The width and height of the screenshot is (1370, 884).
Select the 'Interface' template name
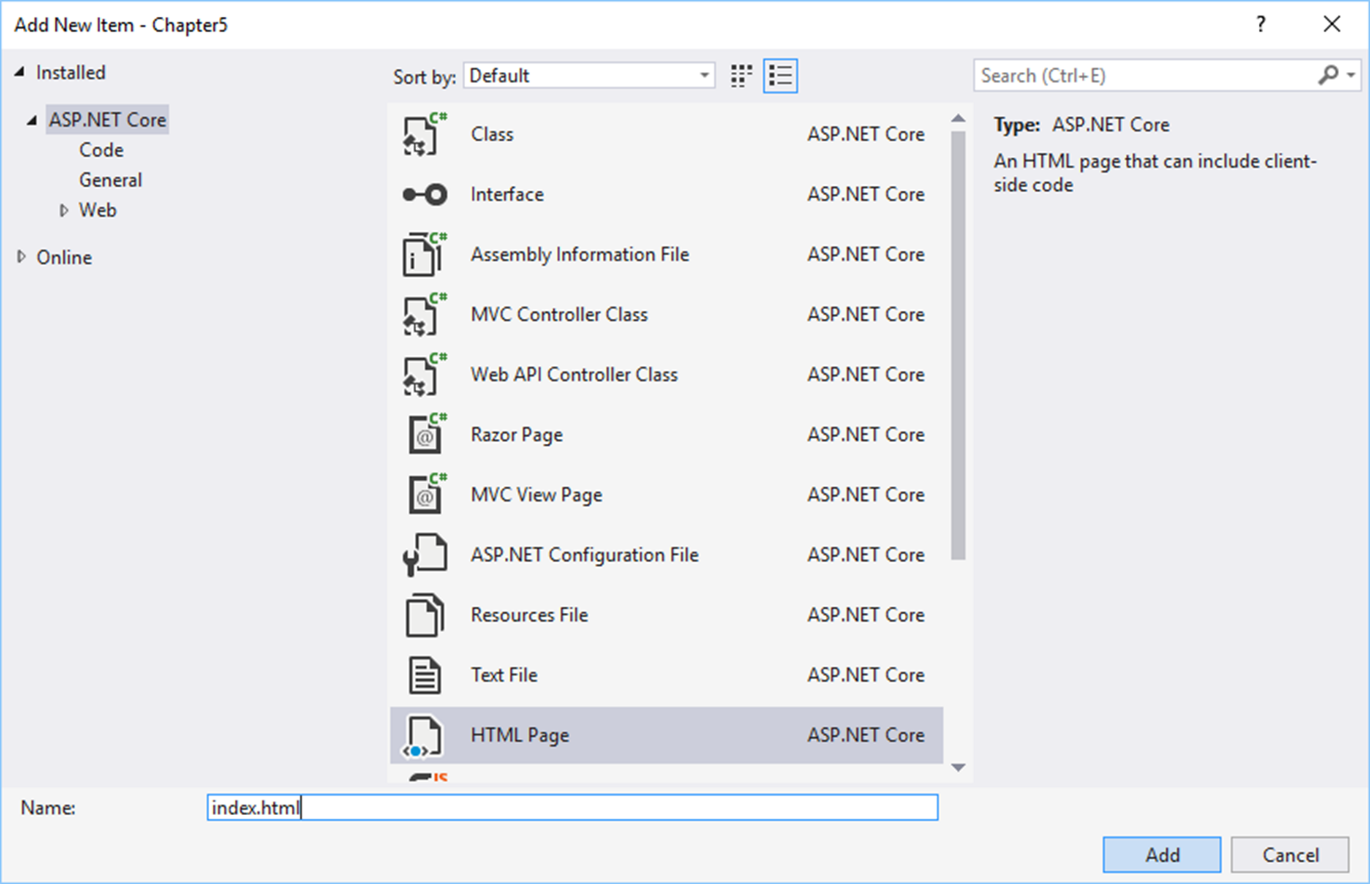[x=507, y=194]
